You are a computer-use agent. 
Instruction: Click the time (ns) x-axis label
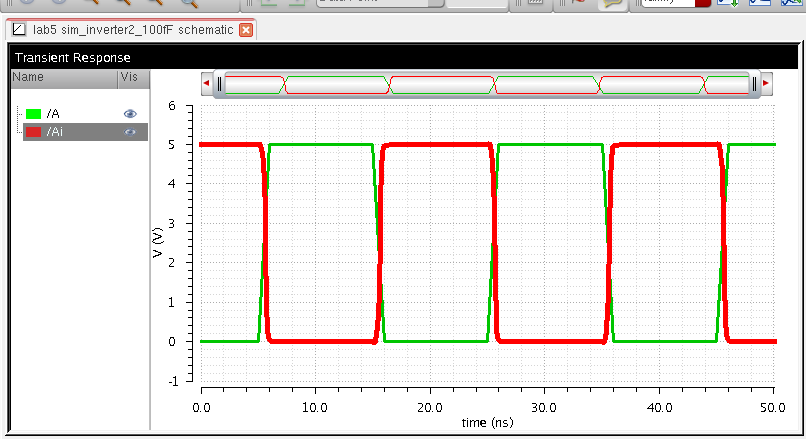(x=487, y=423)
